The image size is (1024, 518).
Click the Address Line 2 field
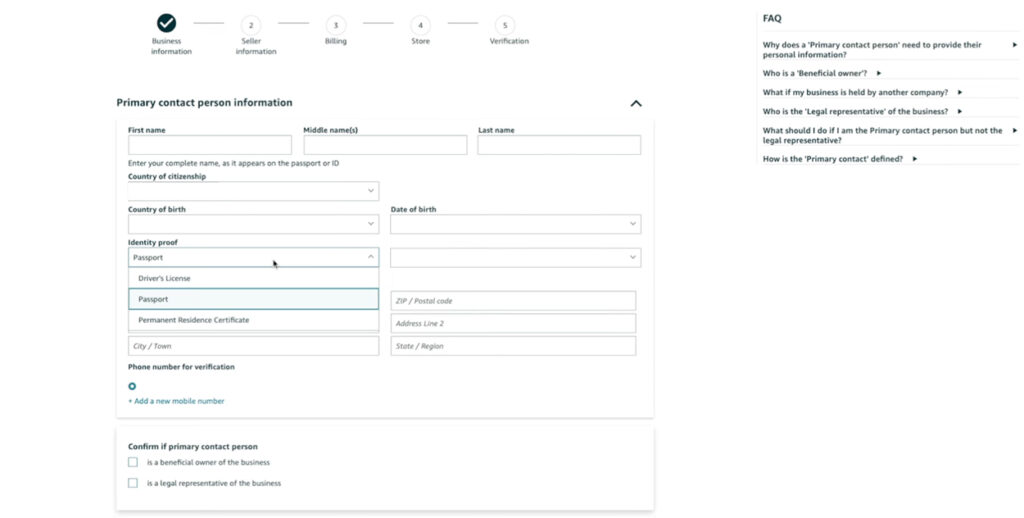pos(513,323)
